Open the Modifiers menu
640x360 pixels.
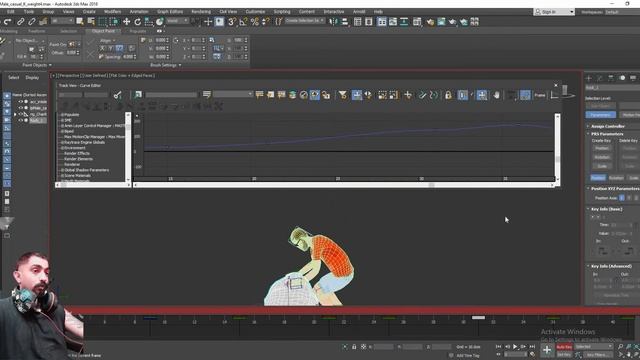[x=112, y=12]
